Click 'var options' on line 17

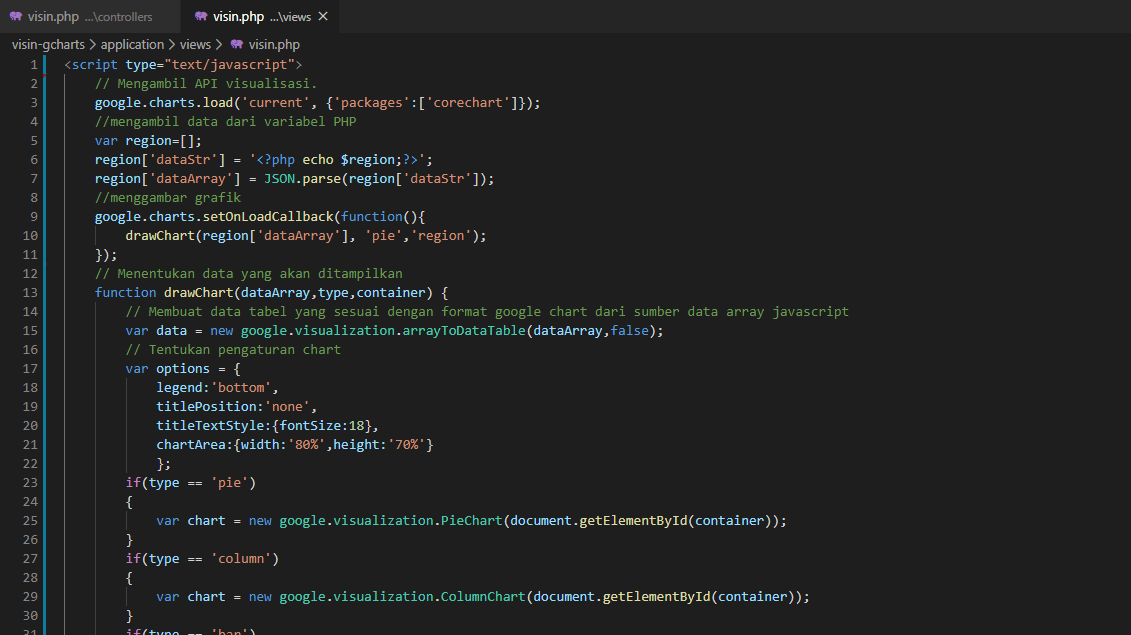point(167,369)
